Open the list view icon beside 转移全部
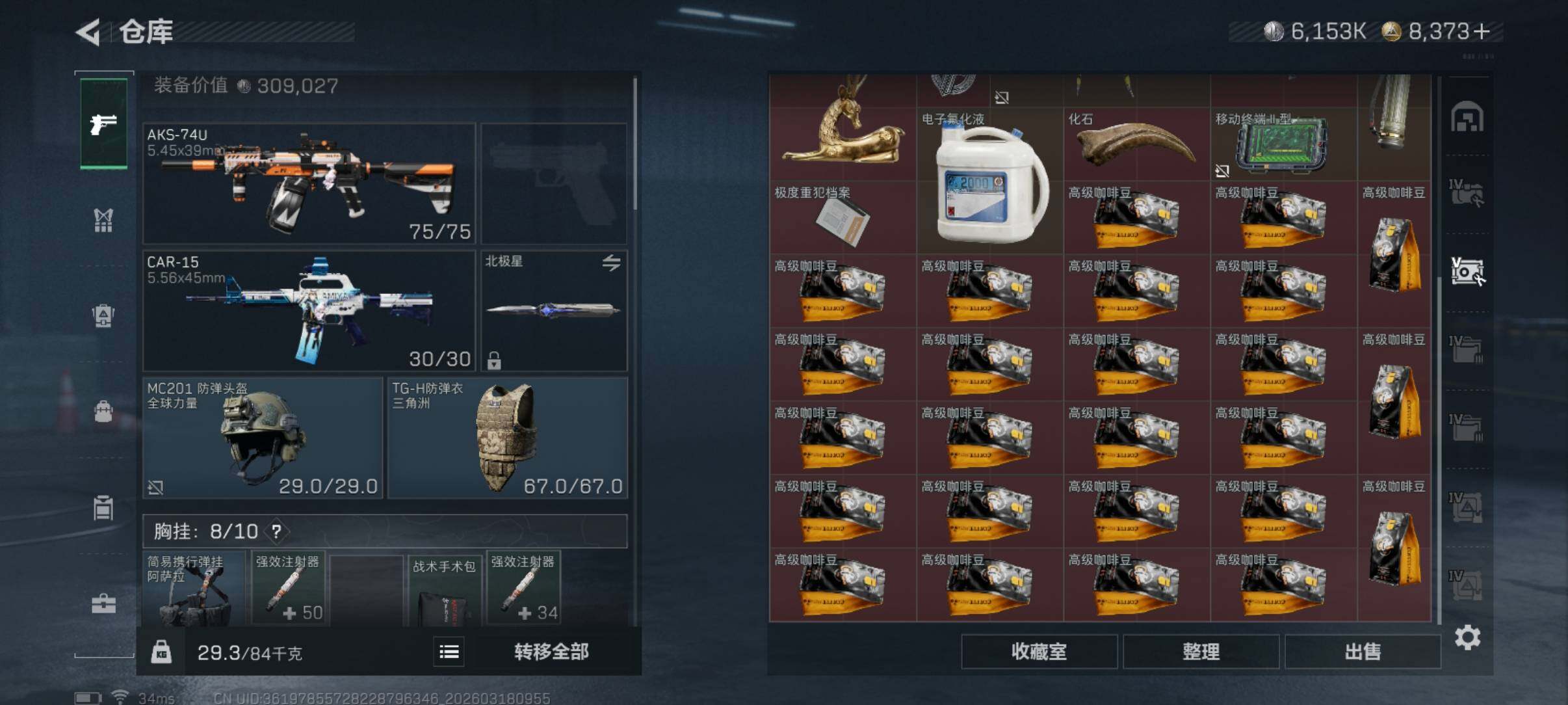 tap(449, 651)
